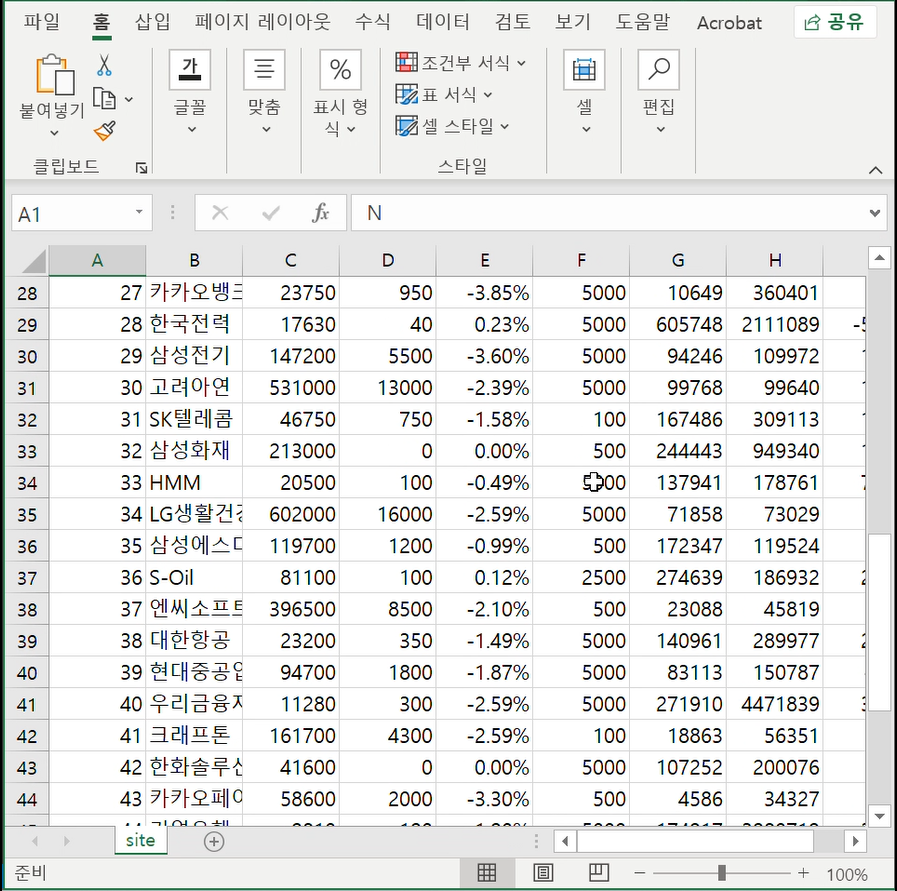Click the Copy icon in clipboard group
Screen dimensions: 897x891
click(x=104, y=99)
